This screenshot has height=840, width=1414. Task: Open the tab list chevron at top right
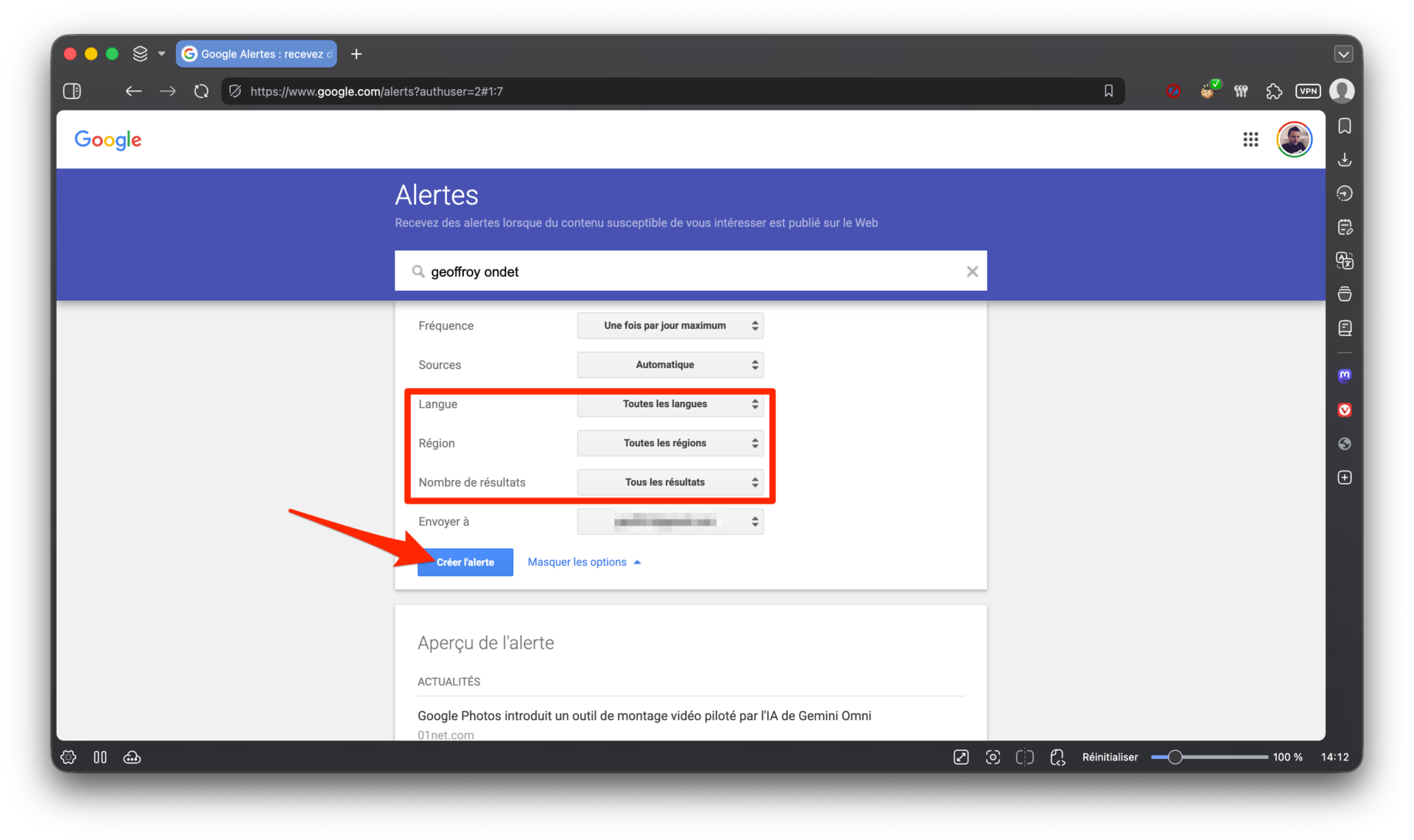coord(1343,54)
